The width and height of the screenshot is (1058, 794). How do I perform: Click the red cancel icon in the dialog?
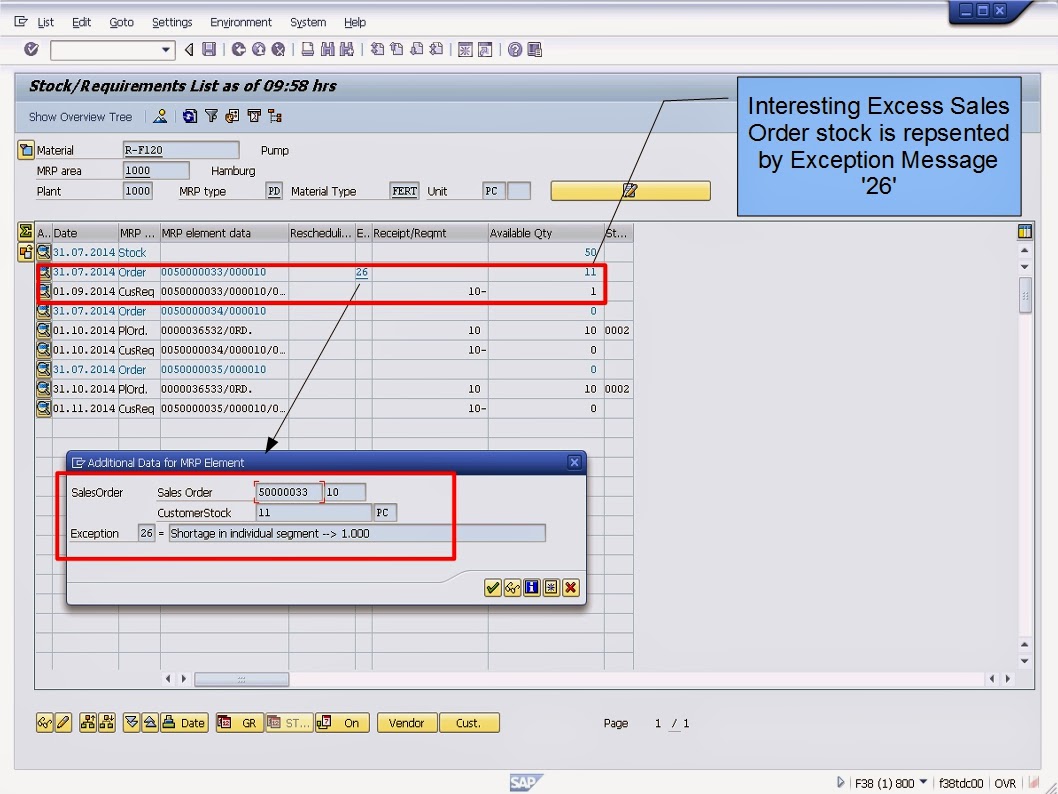(x=570, y=587)
